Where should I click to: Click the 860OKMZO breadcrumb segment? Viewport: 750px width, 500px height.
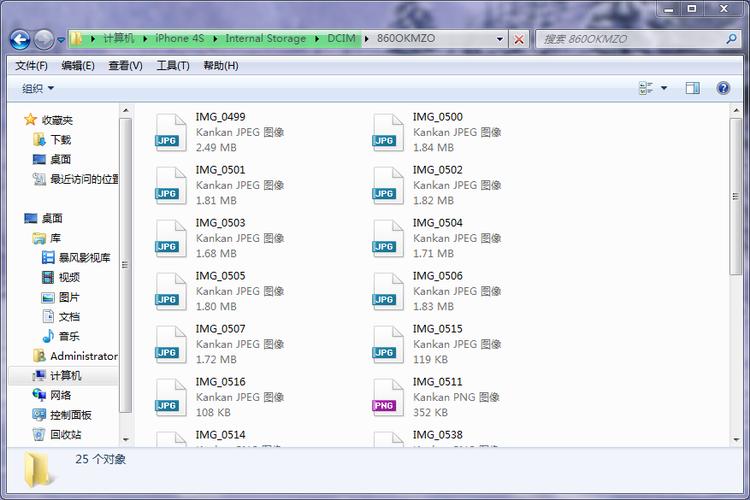pyautogui.click(x=406, y=38)
